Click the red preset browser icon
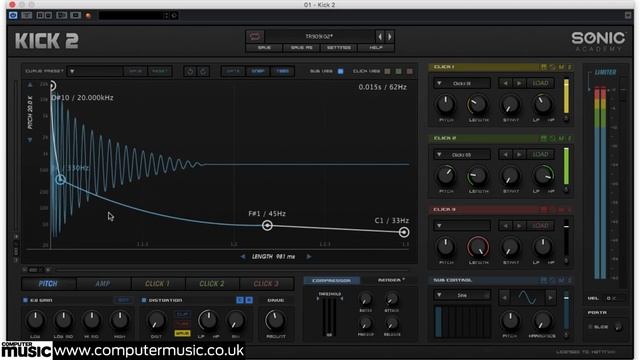 coord(255,37)
